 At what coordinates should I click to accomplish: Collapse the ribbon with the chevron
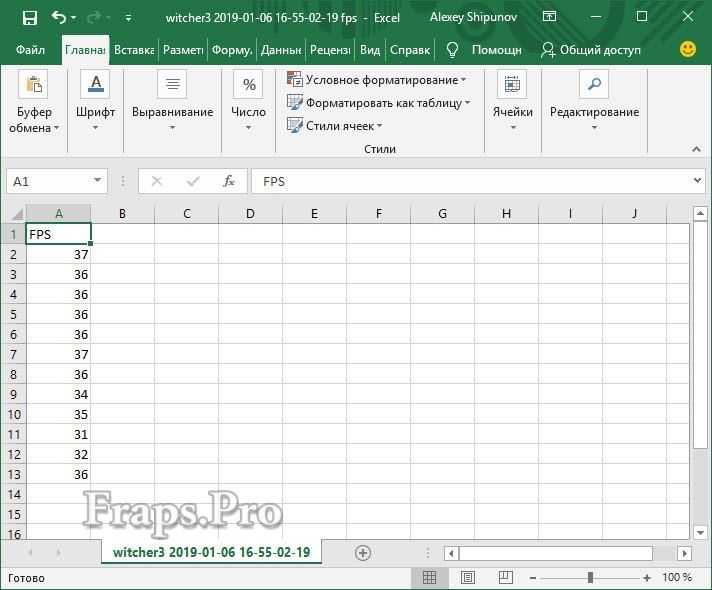pyautogui.click(x=696, y=149)
